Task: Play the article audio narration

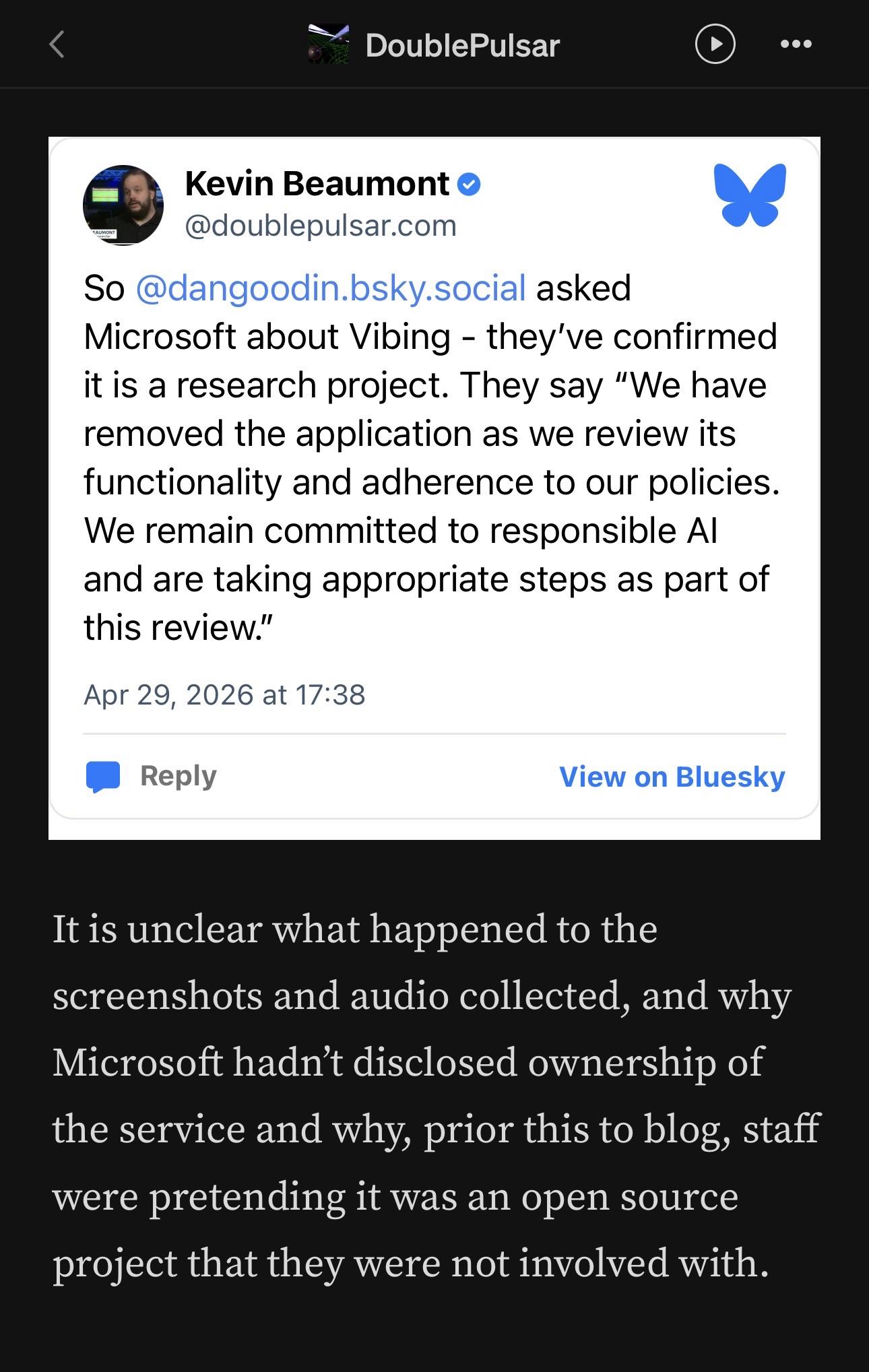Action: tap(714, 44)
